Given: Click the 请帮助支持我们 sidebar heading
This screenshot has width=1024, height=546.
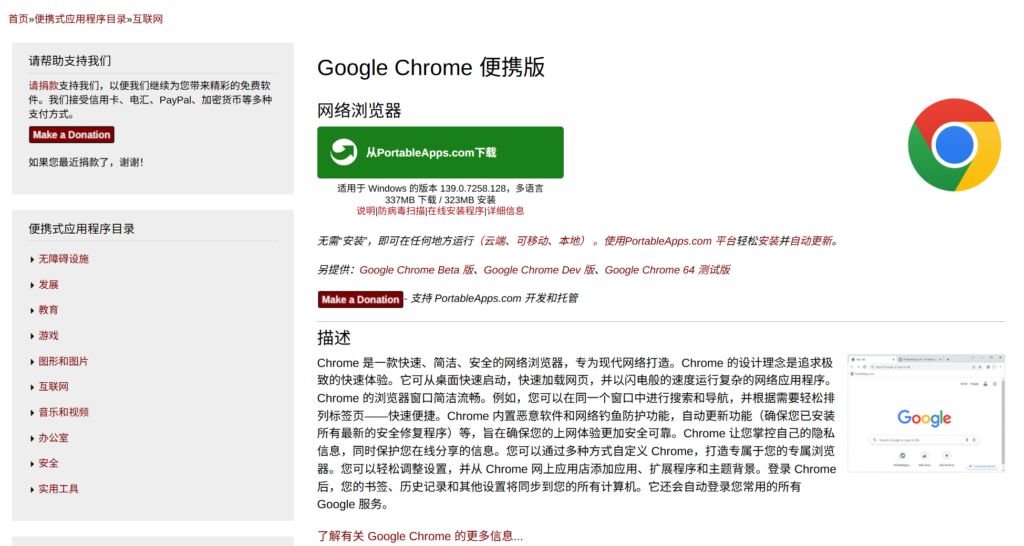Looking at the screenshot, I should coord(70,61).
